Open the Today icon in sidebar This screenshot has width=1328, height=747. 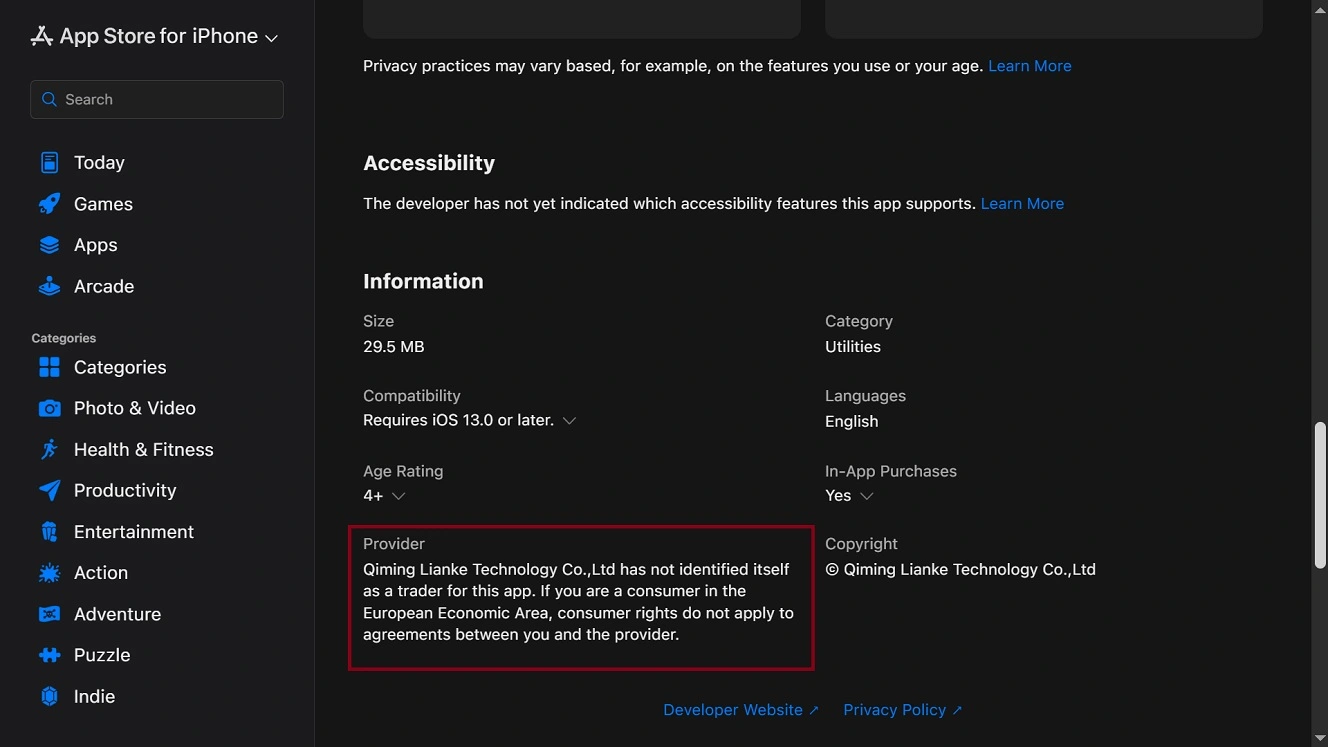click(x=49, y=162)
